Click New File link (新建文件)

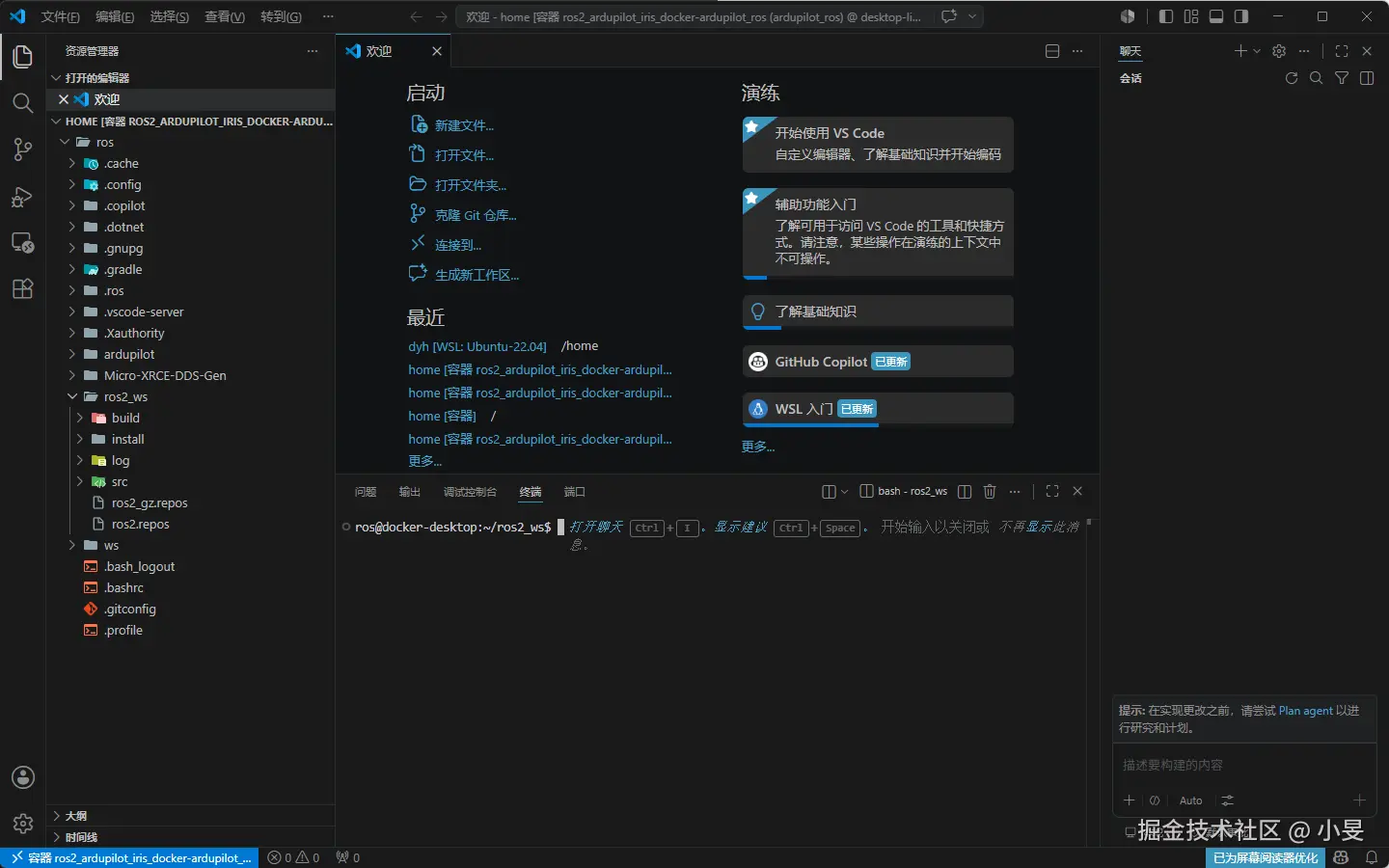tap(464, 125)
